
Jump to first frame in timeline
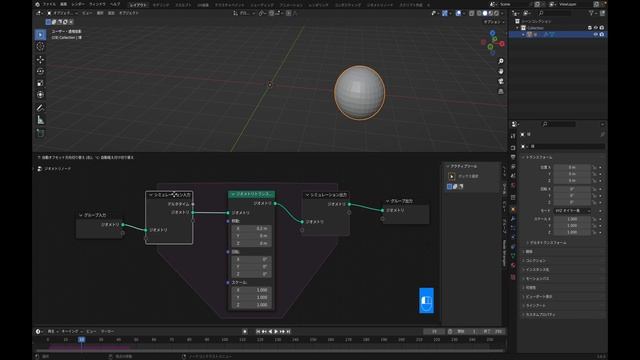258,331
